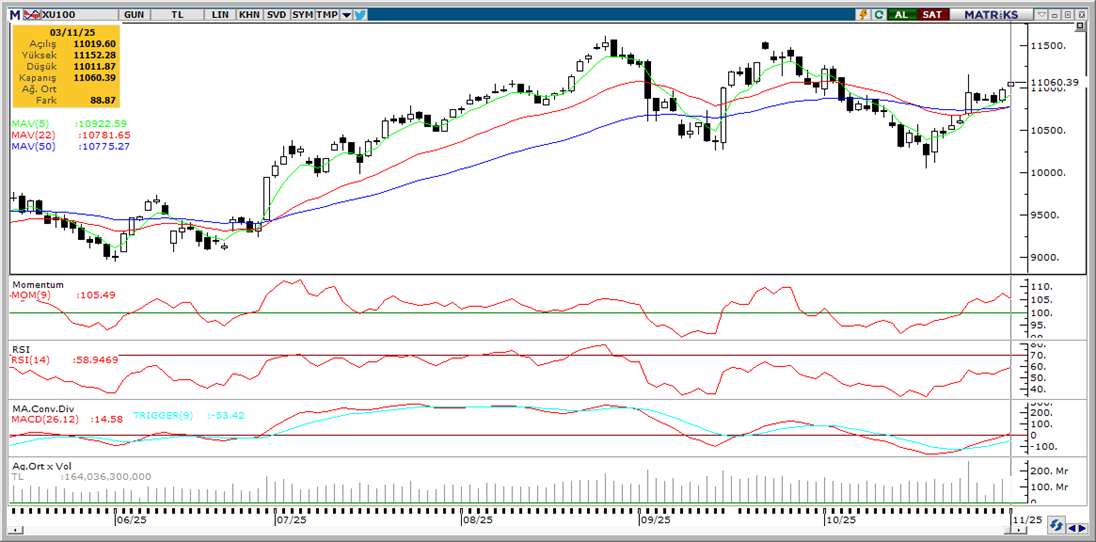The height and width of the screenshot is (542, 1096).
Task: Click the M logo icon in the title bar
Action: [14, 15]
